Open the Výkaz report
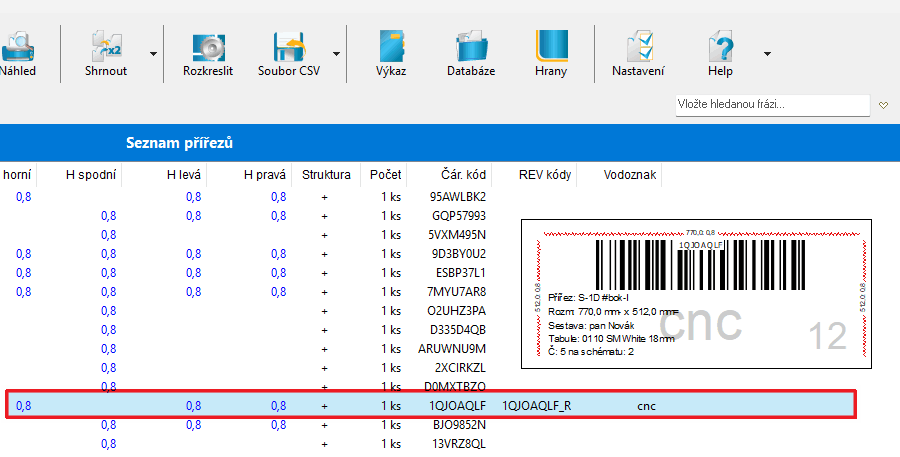 [391, 48]
